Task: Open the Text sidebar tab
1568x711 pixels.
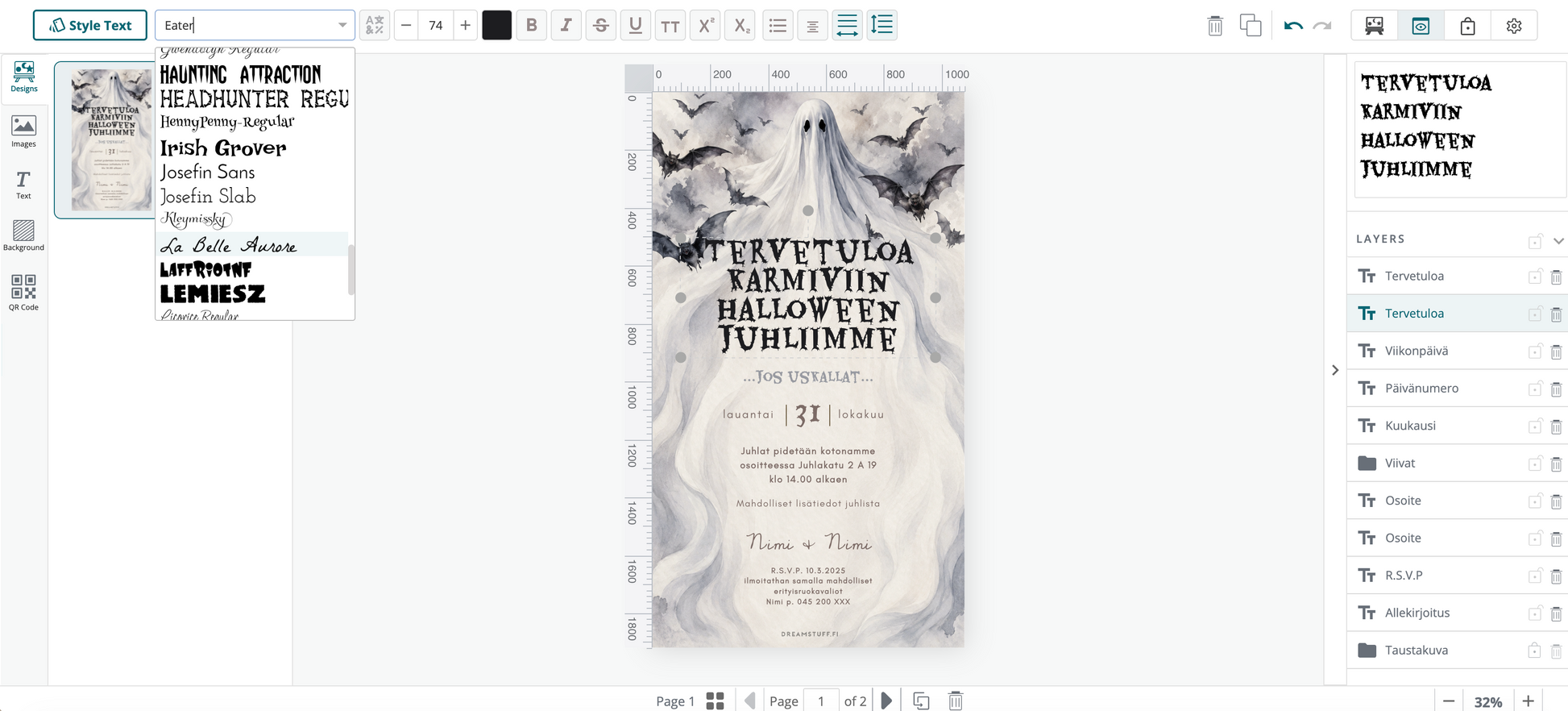Action: coord(23,185)
